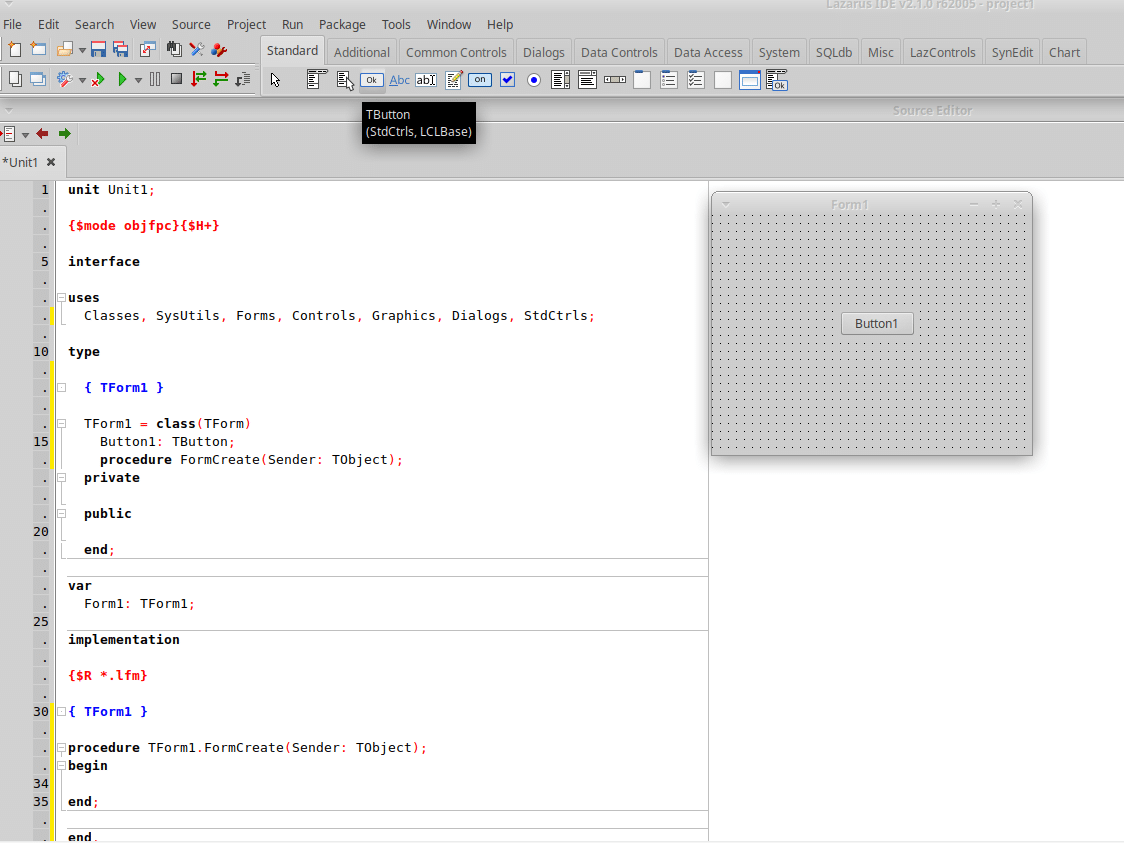Collapse the 'uses' code fold

click(61, 297)
